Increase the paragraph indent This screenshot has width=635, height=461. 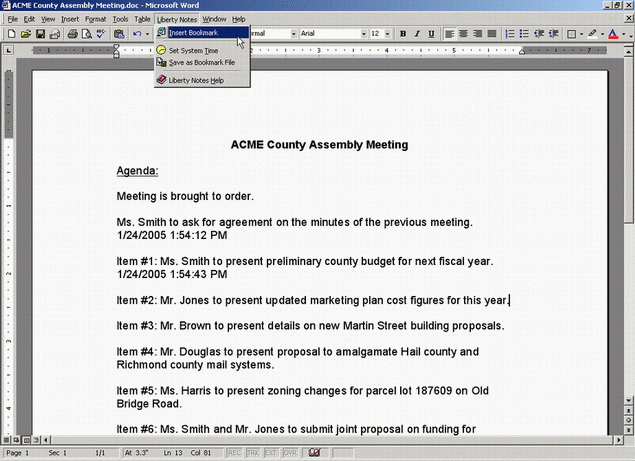point(553,34)
